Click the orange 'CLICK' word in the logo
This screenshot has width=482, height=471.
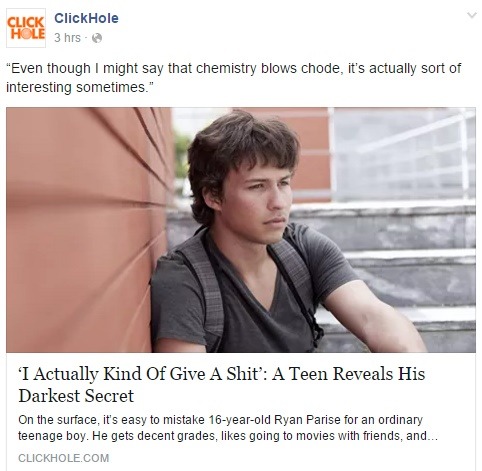(26, 22)
